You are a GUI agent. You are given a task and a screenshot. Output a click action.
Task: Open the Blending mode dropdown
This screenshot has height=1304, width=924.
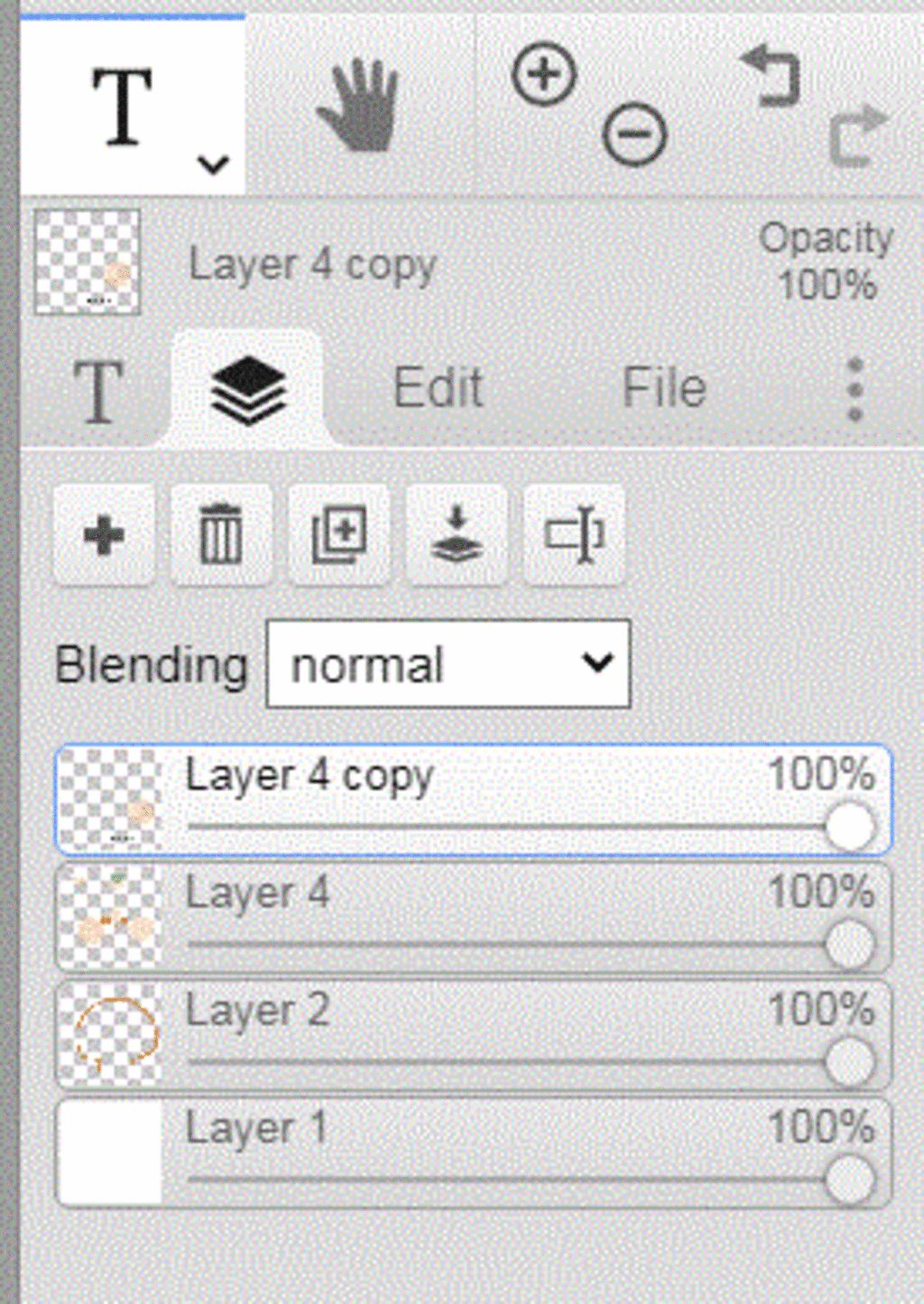[x=448, y=664]
